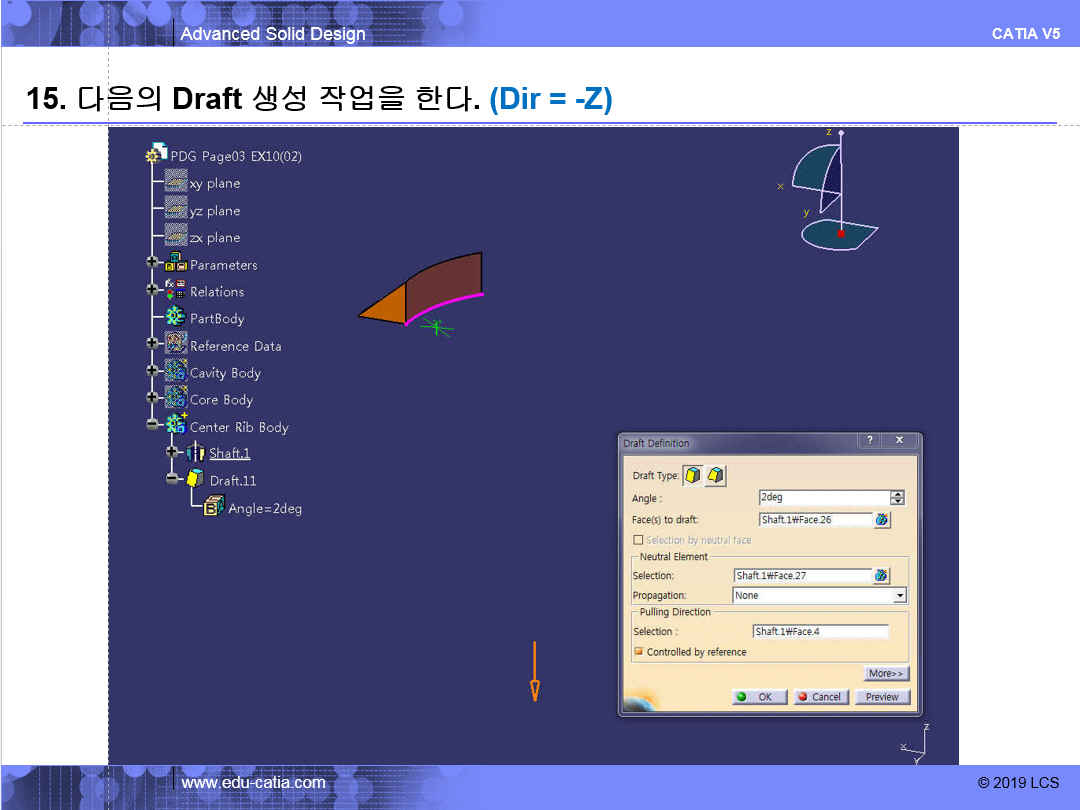Open the Propagation dropdown
This screenshot has width=1080, height=810.
click(900, 596)
